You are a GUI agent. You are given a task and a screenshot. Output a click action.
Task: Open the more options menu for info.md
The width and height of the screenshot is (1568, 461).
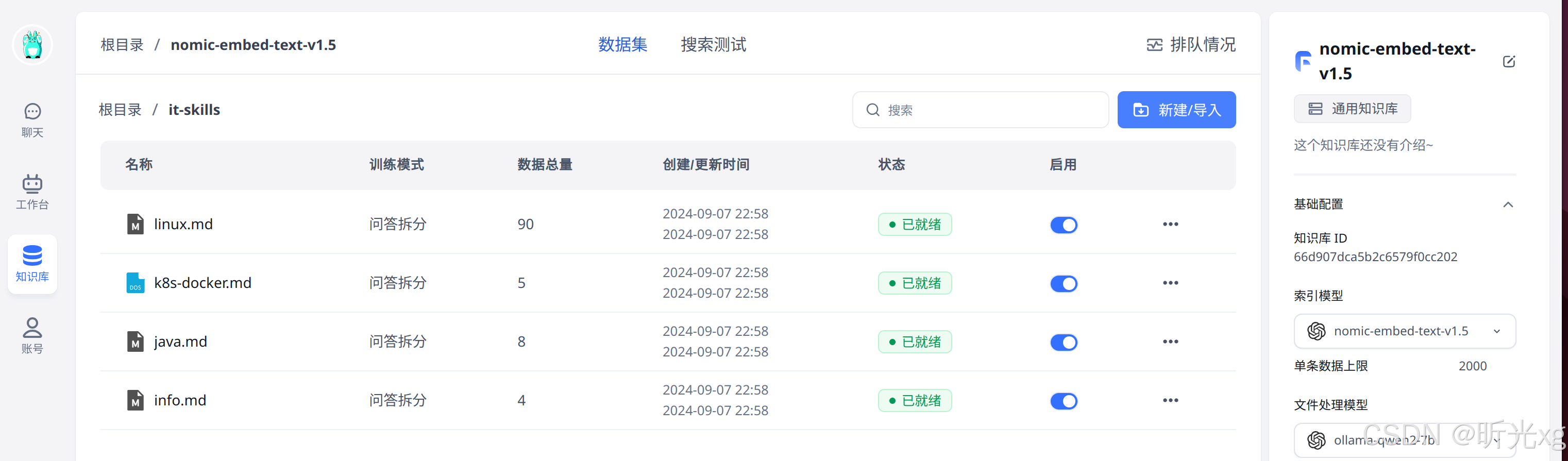(1170, 400)
